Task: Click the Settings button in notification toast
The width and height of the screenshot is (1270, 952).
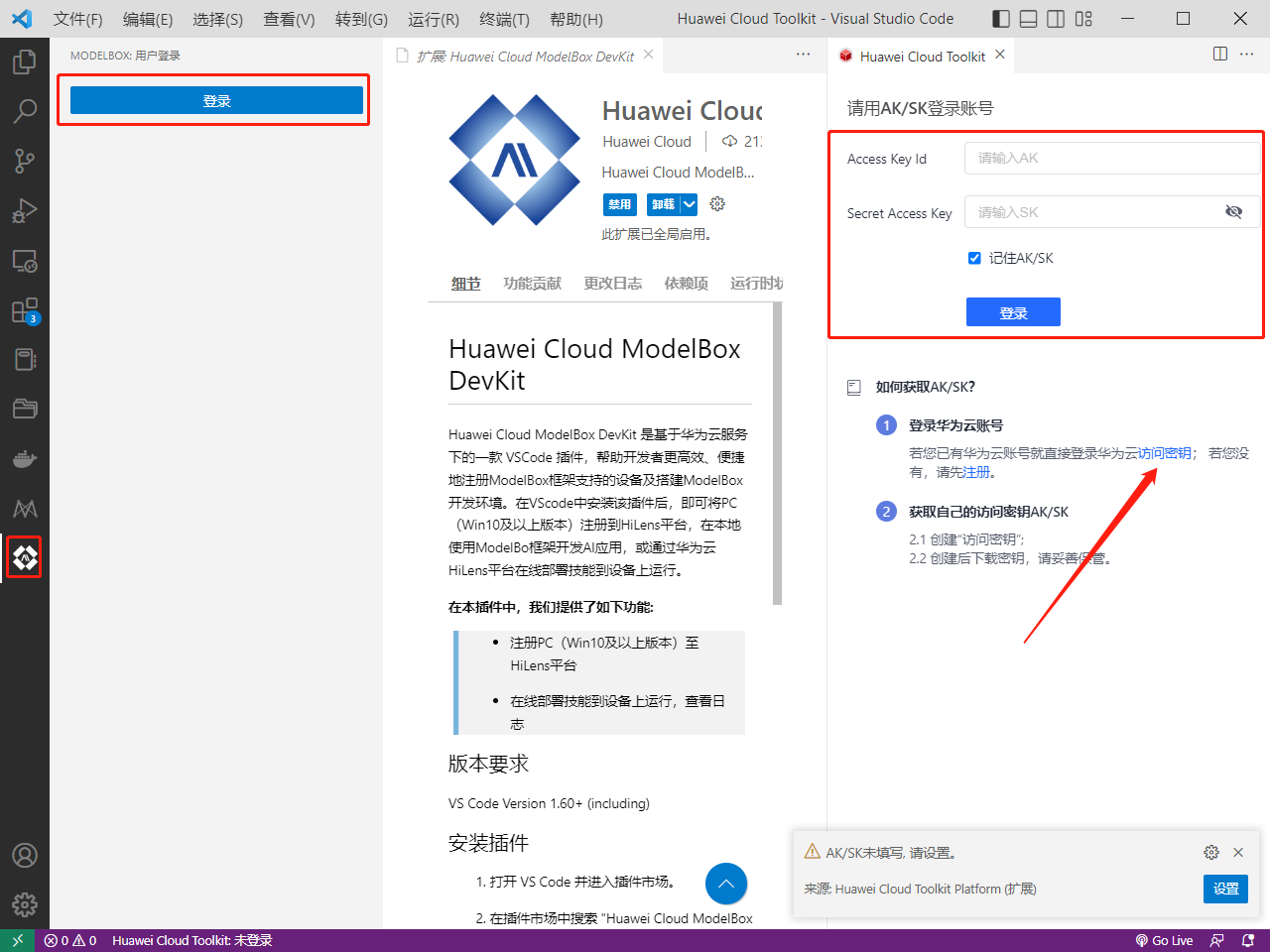Action: (1226, 889)
